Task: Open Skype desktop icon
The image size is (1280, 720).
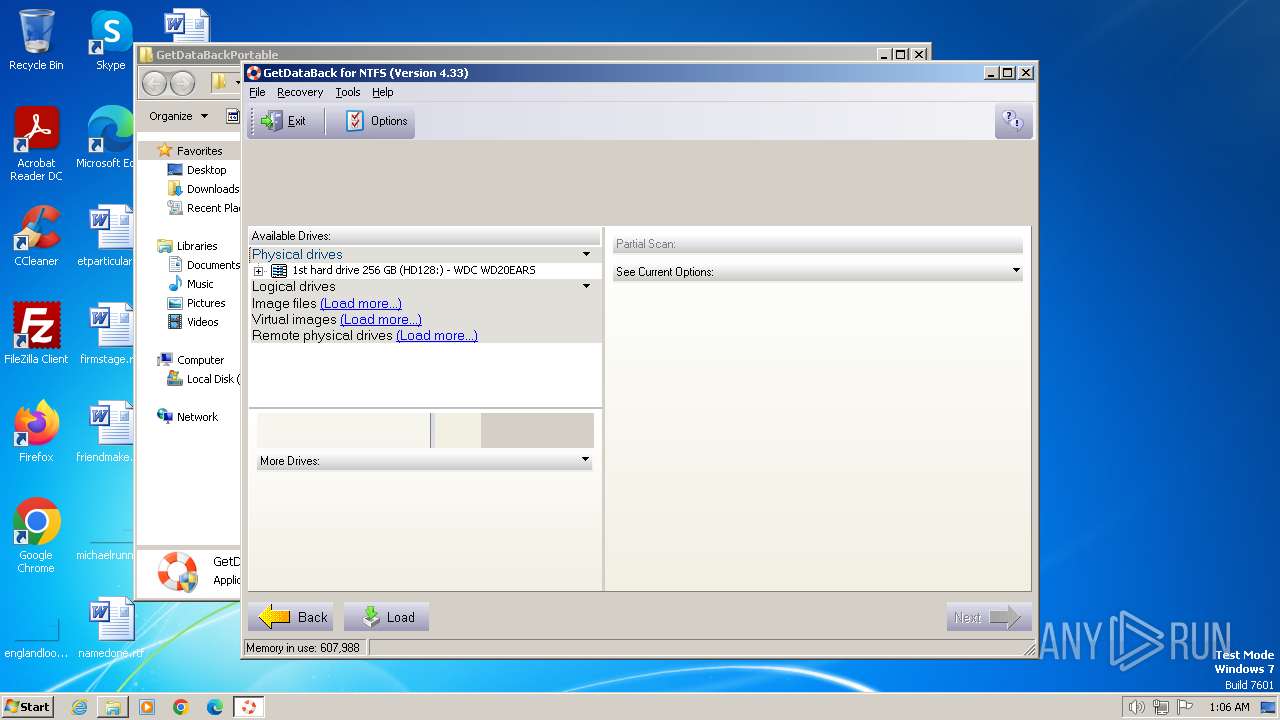Action: click(110, 40)
